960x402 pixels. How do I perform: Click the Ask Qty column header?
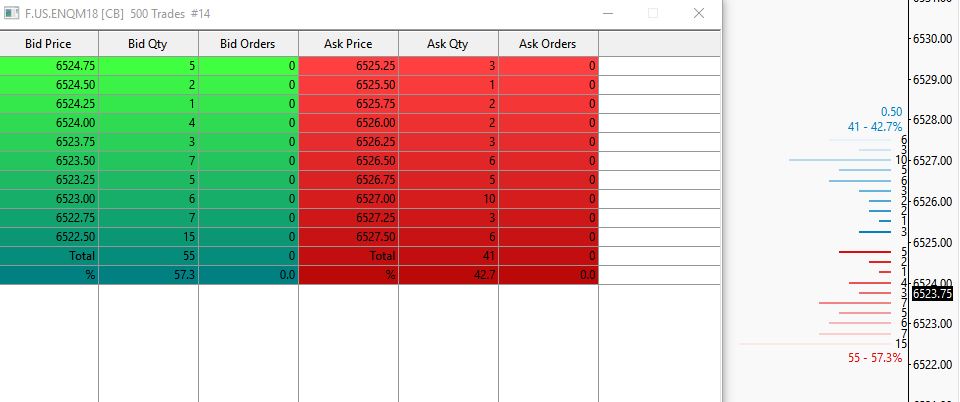(448, 44)
